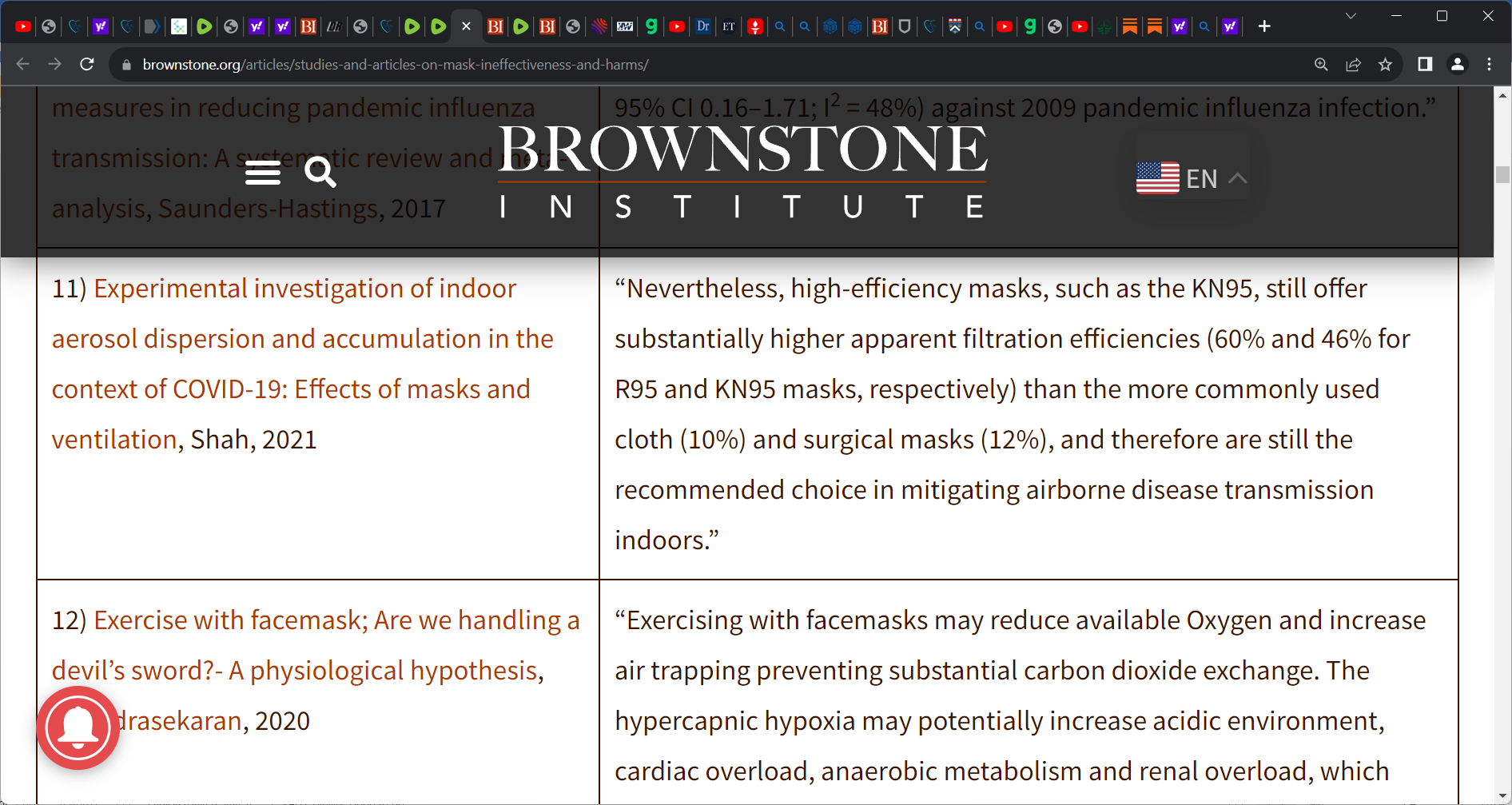Open the browser zoom magnifier control
This screenshot has width=1512, height=805.
(x=1321, y=64)
